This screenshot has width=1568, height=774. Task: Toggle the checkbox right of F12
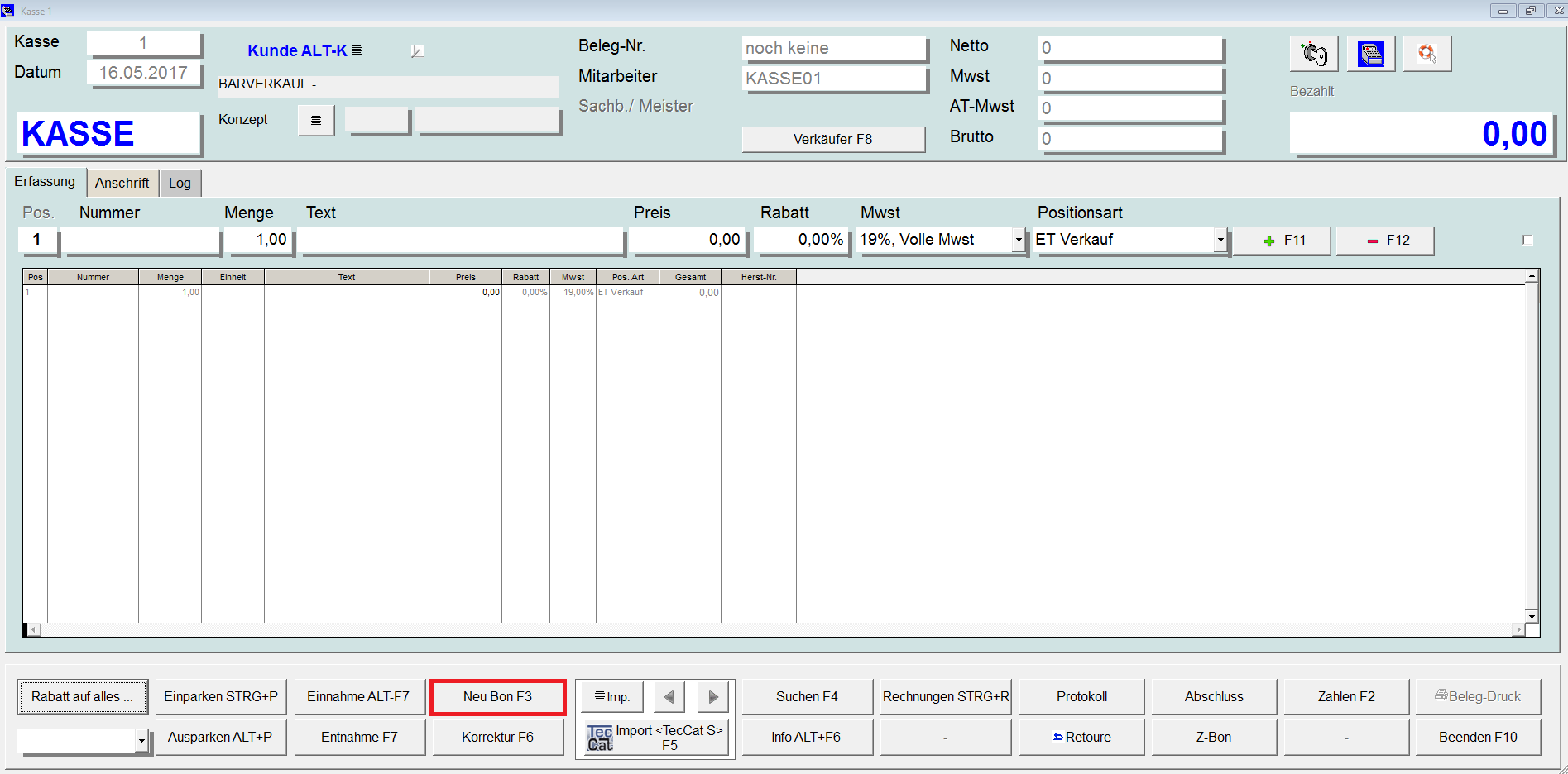[1527, 240]
